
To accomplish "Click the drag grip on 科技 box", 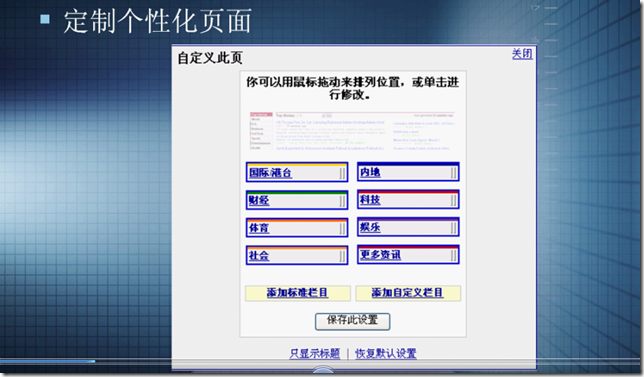I will 453,200.
